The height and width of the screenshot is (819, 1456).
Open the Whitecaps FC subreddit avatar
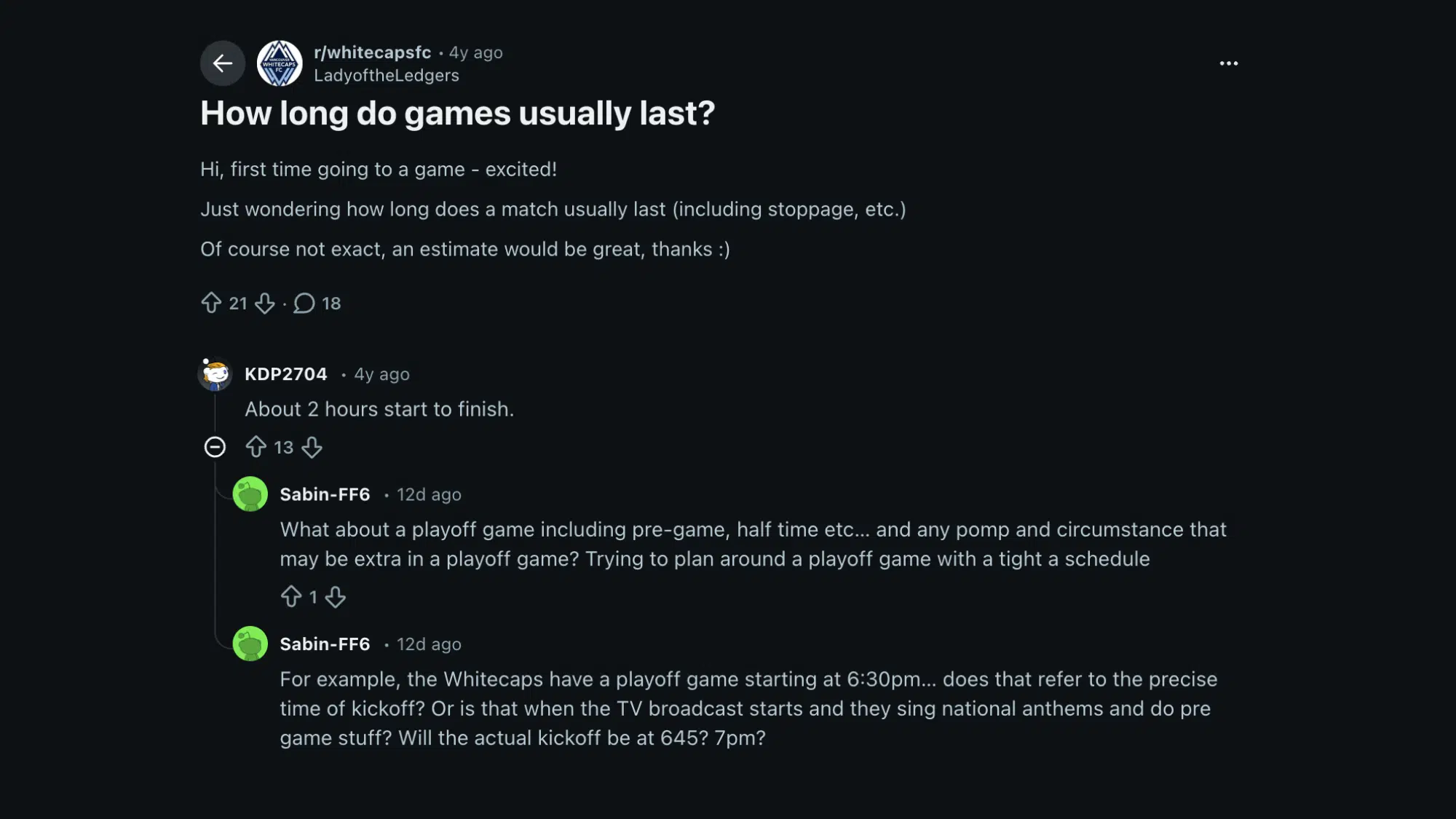click(x=280, y=63)
